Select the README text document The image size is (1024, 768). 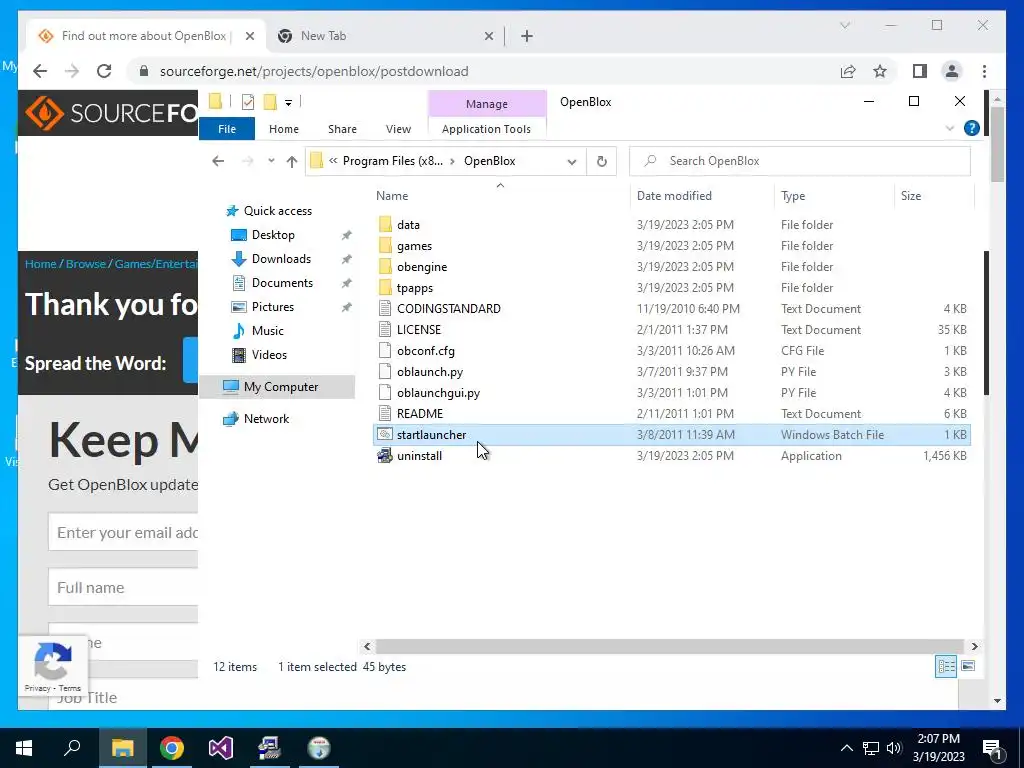tap(419, 414)
